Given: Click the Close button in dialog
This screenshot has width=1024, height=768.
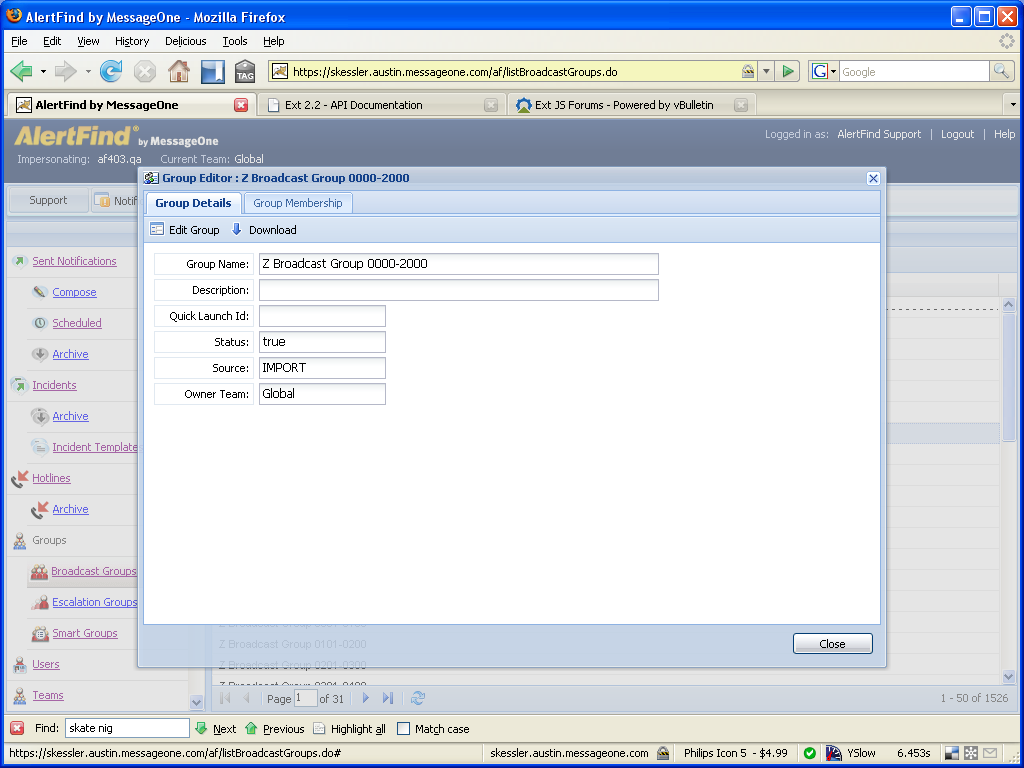Looking at the screenshot, I should click(x=833, y=643).
